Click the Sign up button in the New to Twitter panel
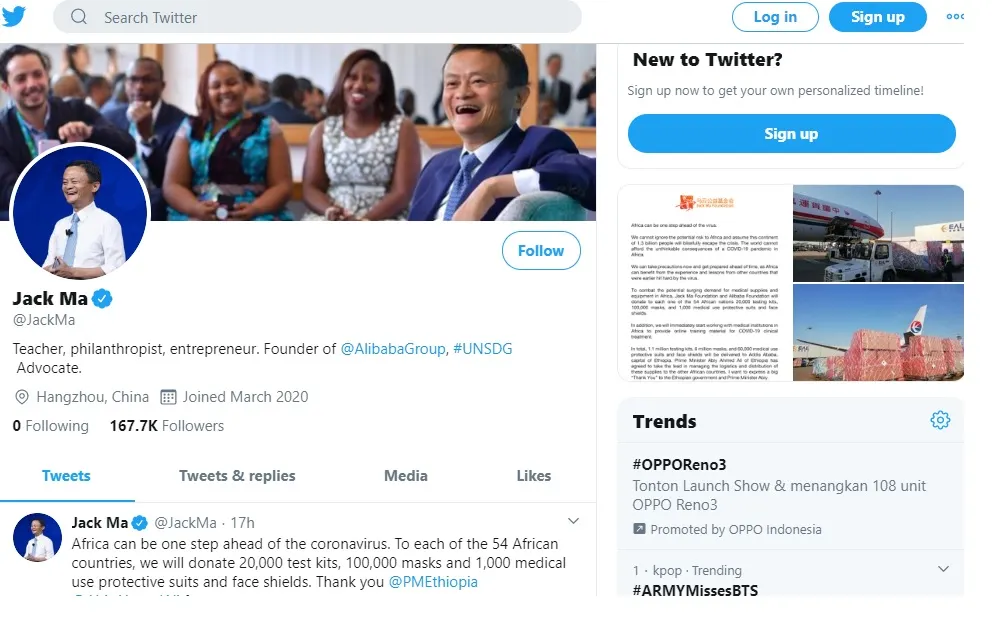The image size is (999, 633). (x=791, y=134)
